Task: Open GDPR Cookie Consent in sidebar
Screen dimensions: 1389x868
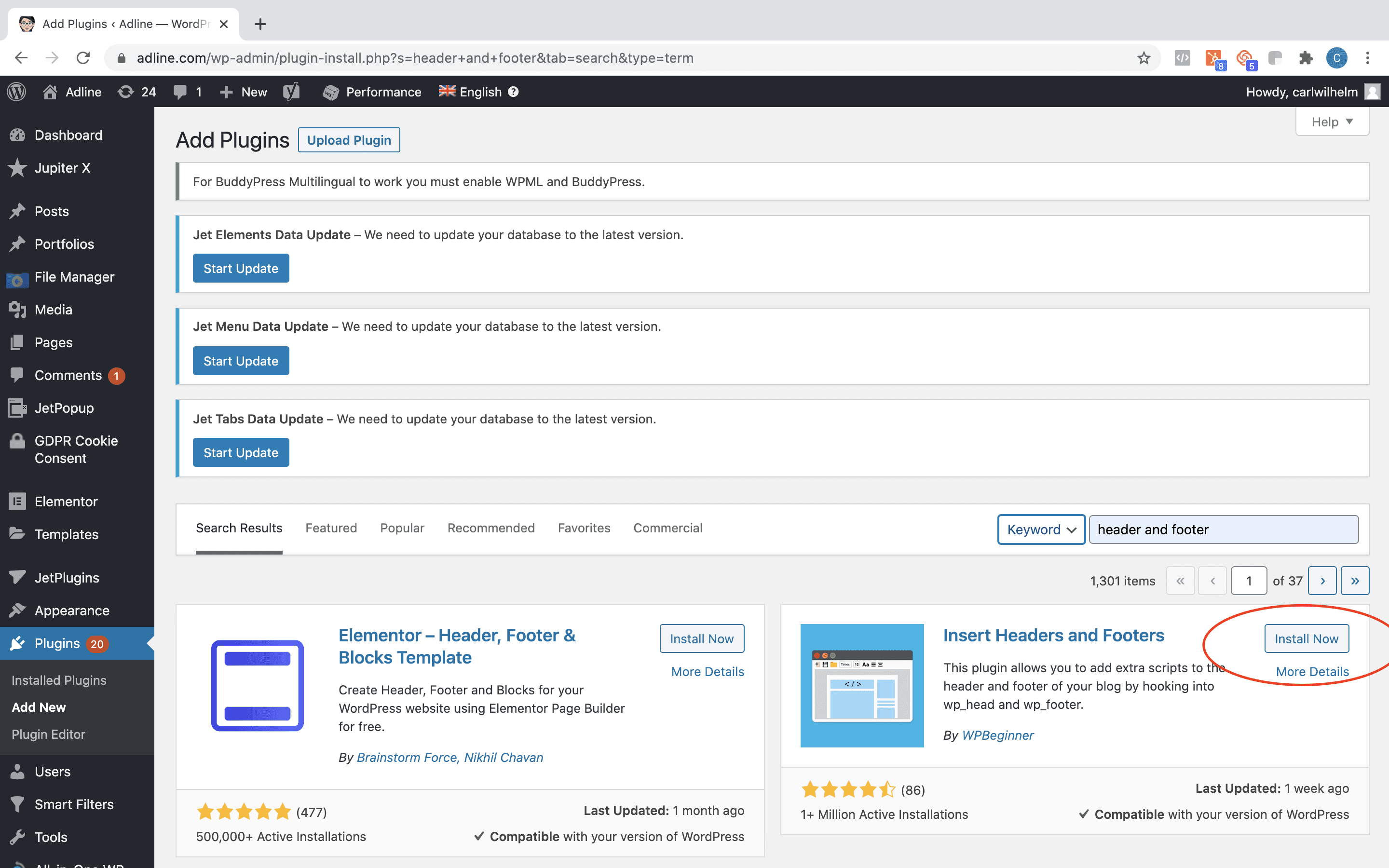Action: pyautogui.click(x=77, y=449)
